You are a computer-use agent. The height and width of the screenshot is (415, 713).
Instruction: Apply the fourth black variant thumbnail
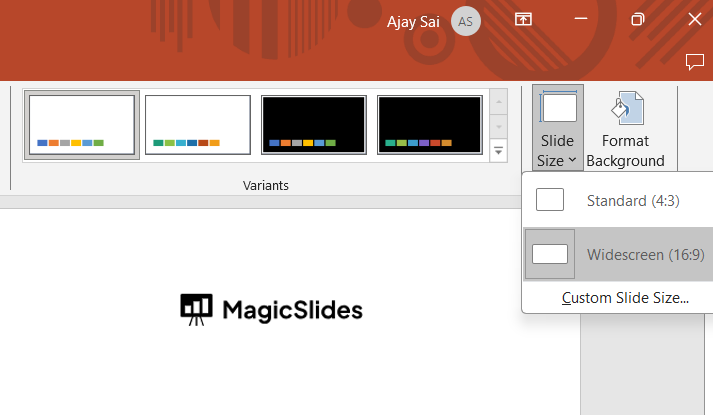click(430, 126)
